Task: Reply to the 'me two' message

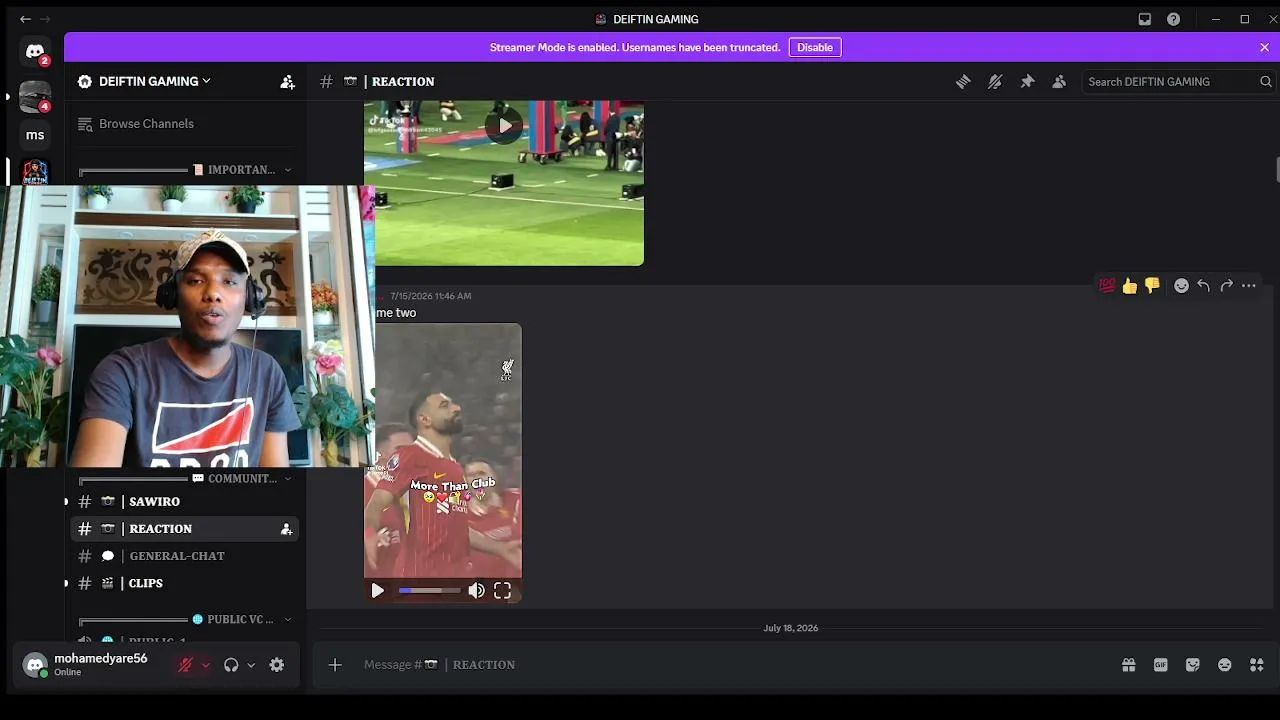Action: [x=1204, y=286]
